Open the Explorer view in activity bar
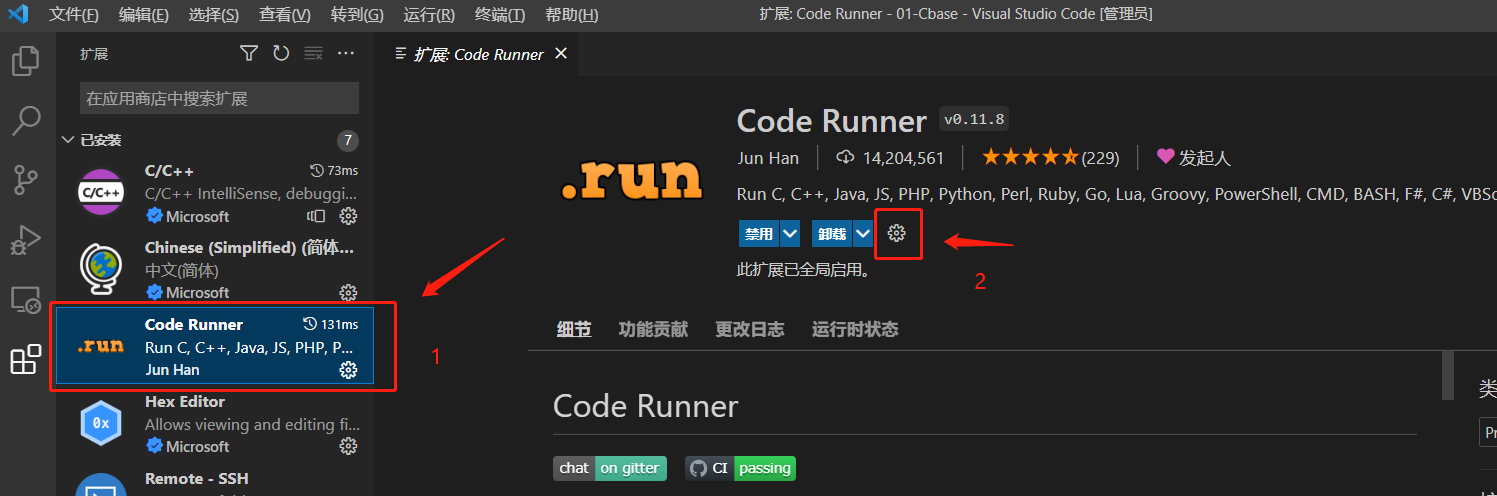The height and width of the screenshot is (496, 1497). [x=25, y=61]
